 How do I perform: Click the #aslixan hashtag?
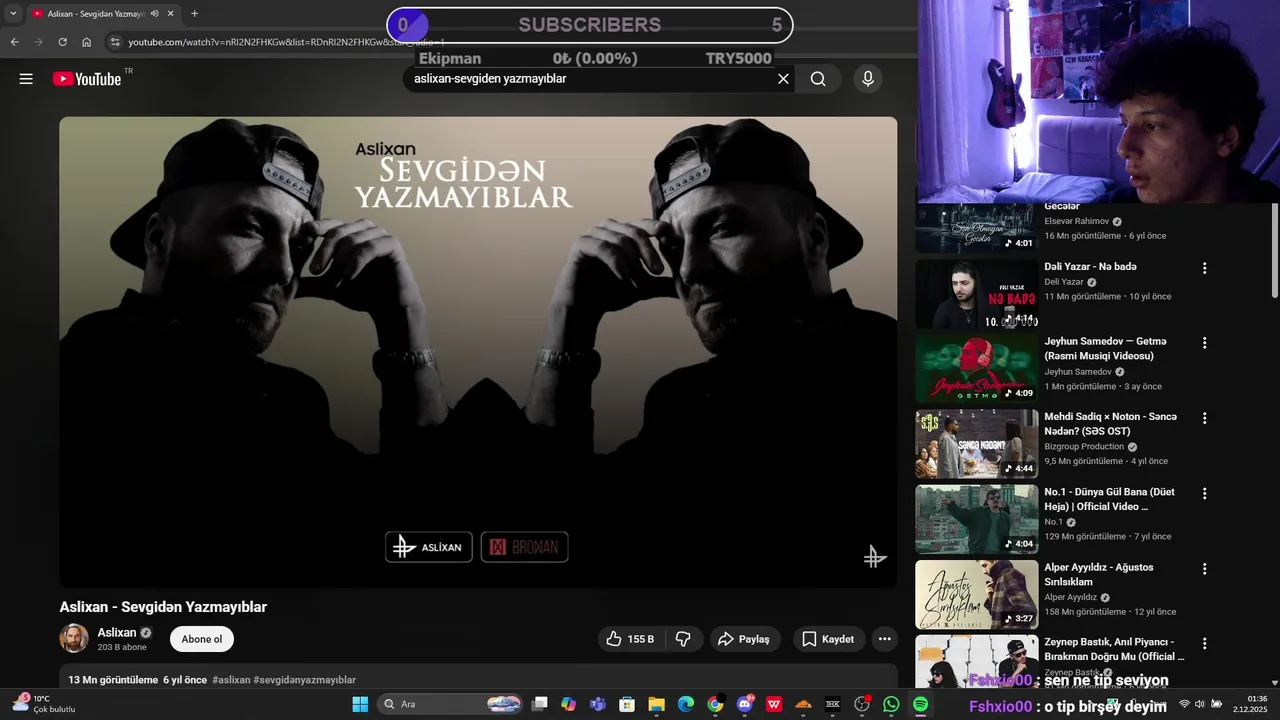click(231, 680)
